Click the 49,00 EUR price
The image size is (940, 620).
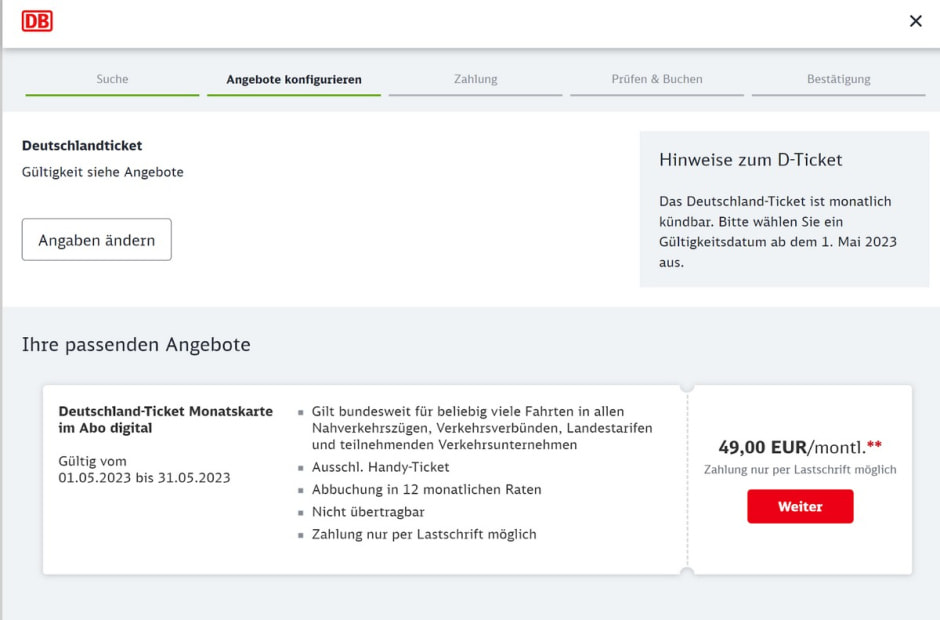[x=762, y=447]
